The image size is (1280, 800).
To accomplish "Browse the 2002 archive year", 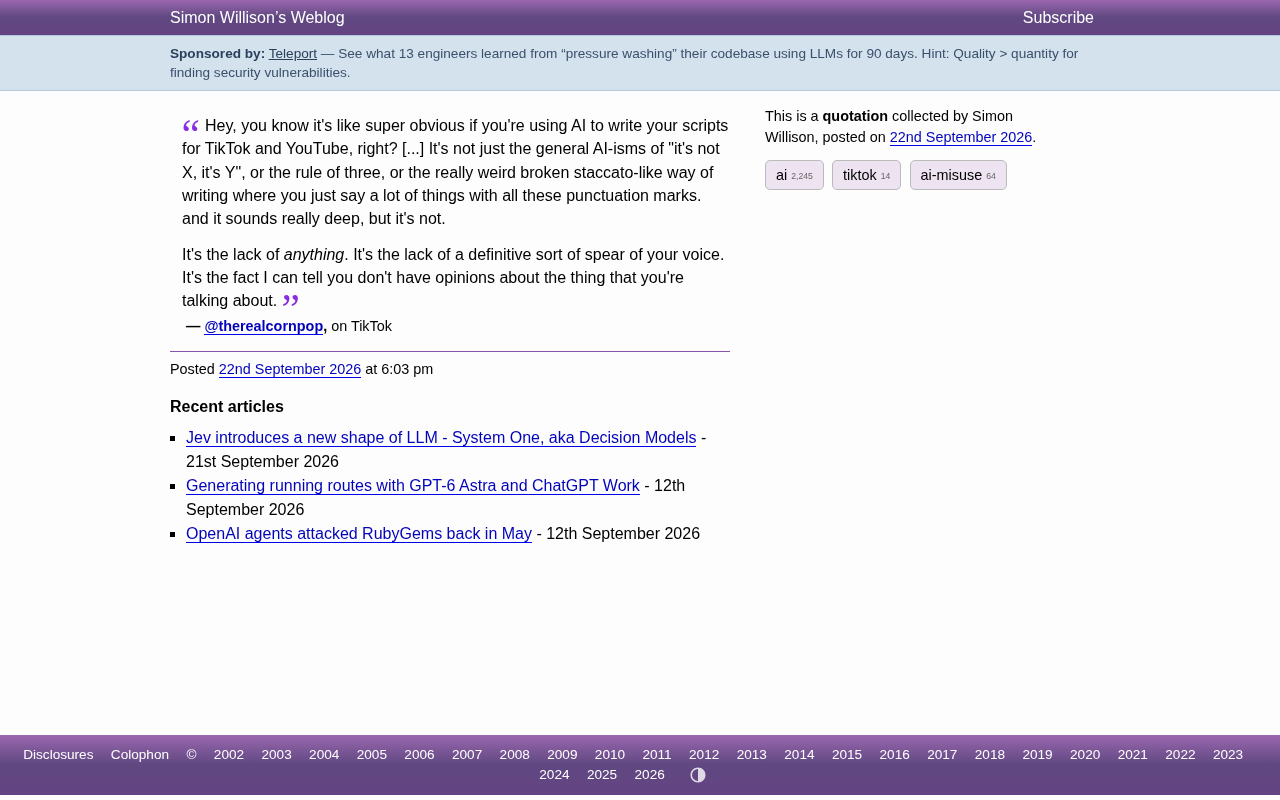I will pyautogui.click(x=229, y=755).
